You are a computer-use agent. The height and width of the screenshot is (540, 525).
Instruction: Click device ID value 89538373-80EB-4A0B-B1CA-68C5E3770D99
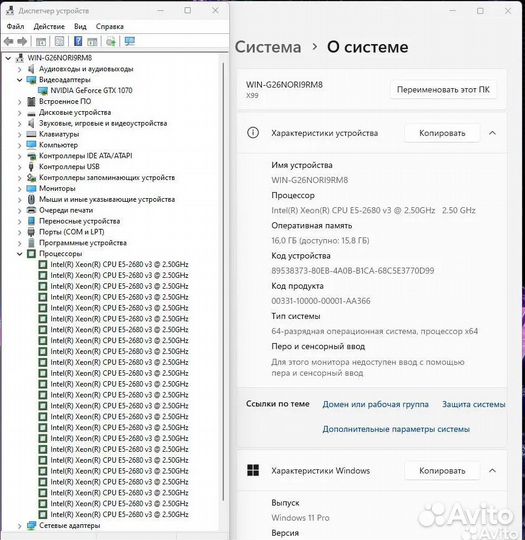point(352,271)
